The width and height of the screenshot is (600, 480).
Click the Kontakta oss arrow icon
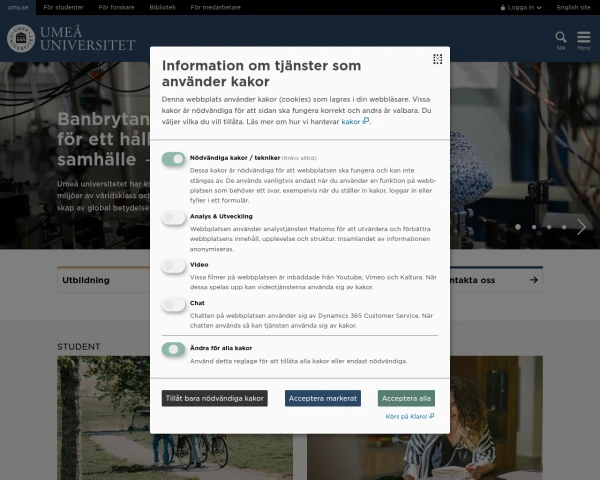coord(534,280)
